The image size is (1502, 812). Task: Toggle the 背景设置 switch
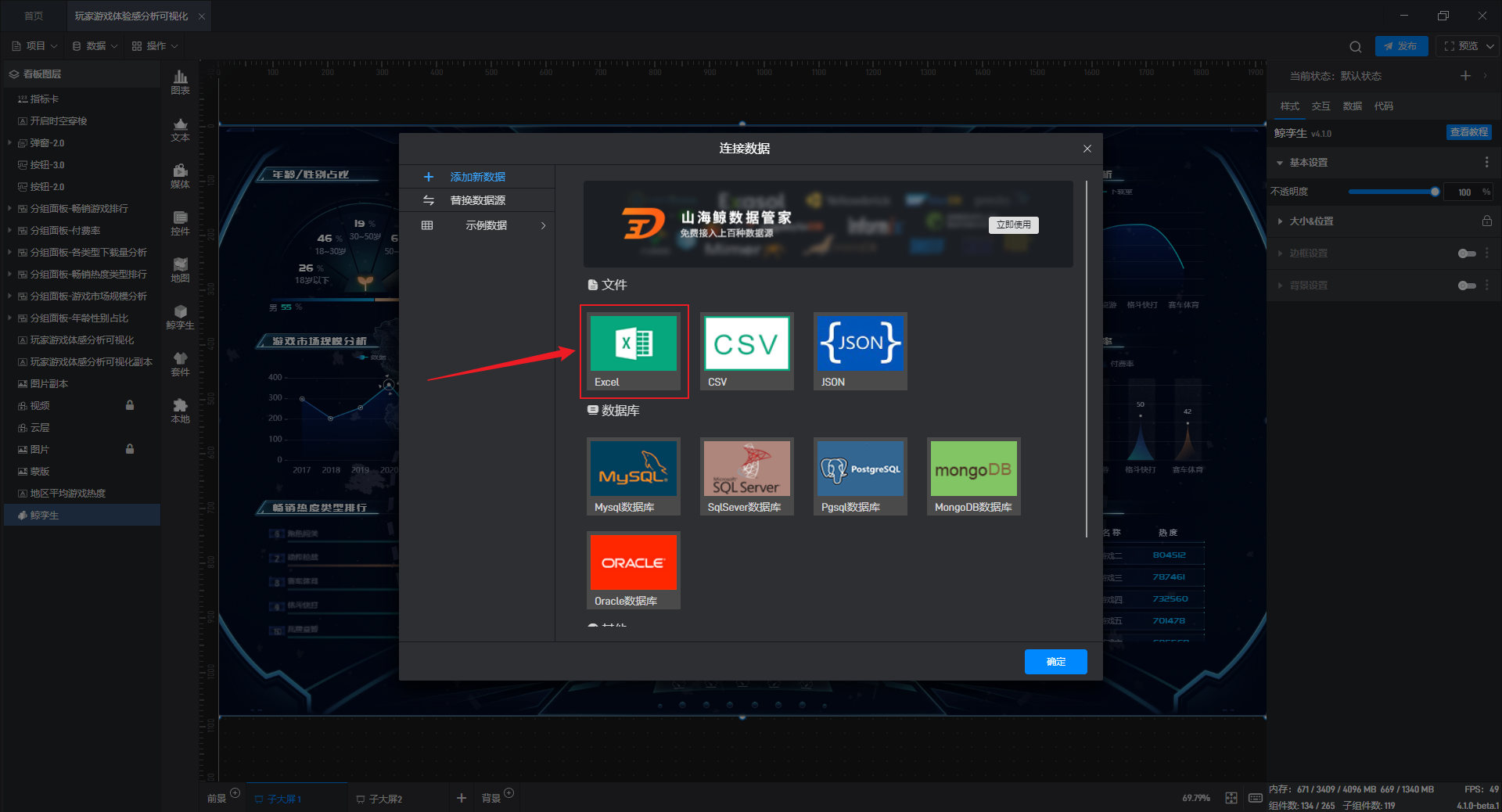[x=1467, y=286]
